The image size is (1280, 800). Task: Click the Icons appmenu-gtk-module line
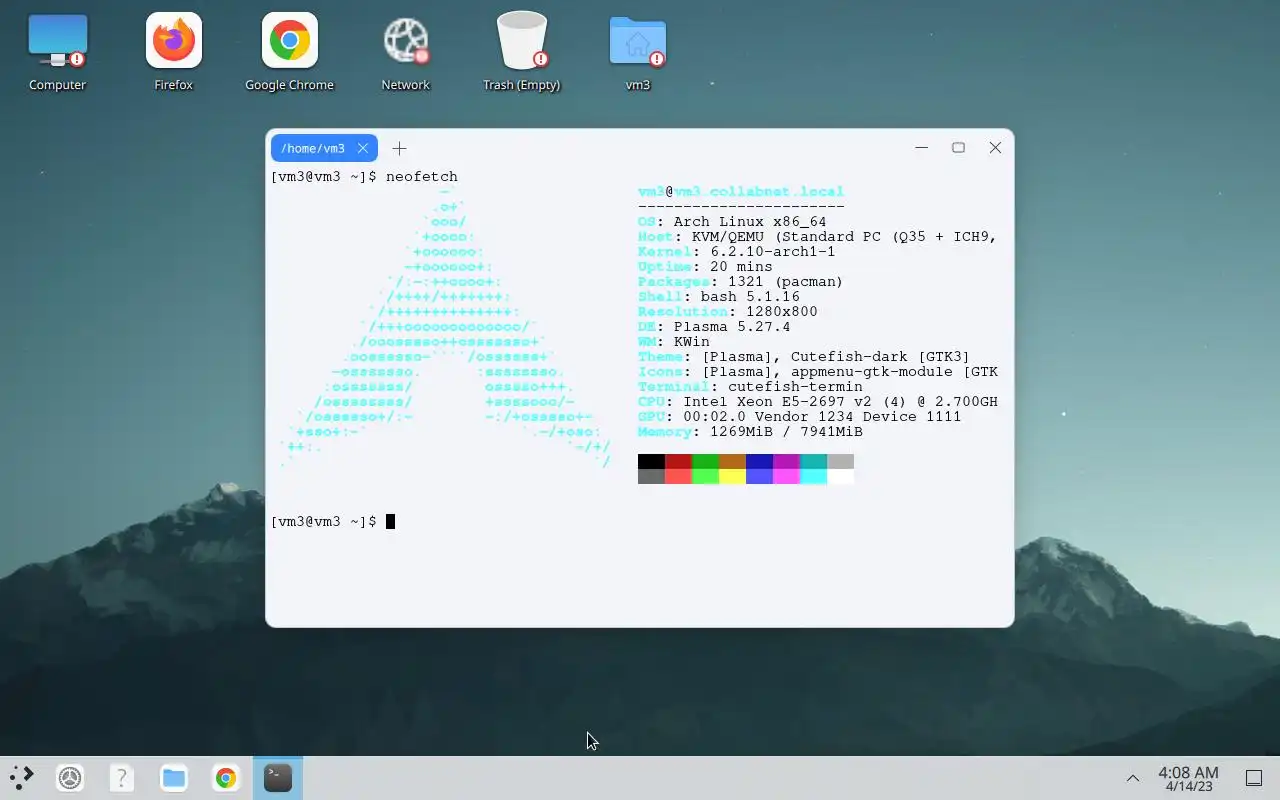[x=818, y=372]
